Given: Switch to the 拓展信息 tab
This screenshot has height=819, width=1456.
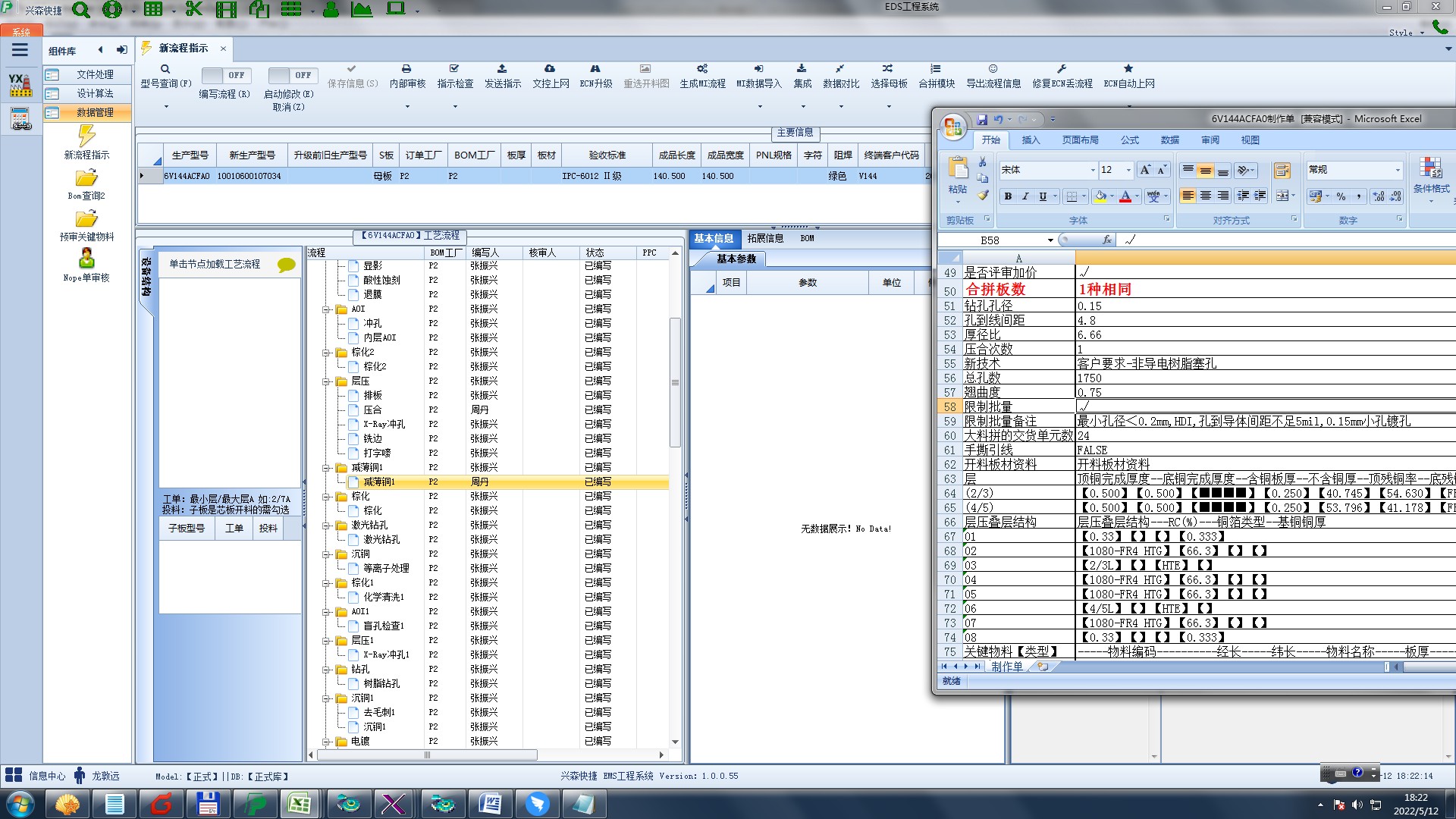Looking at the screenshot, I should [765, 238].
